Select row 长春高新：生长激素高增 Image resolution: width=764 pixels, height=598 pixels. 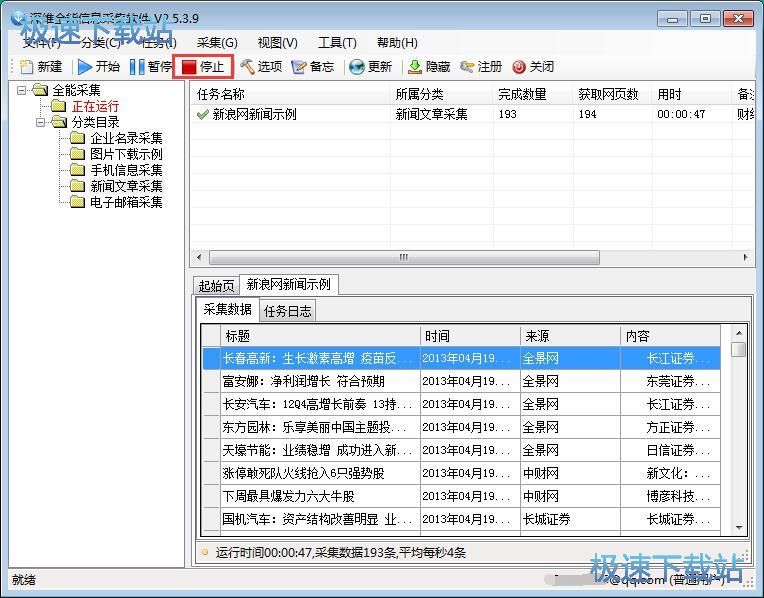coord(461,358)
